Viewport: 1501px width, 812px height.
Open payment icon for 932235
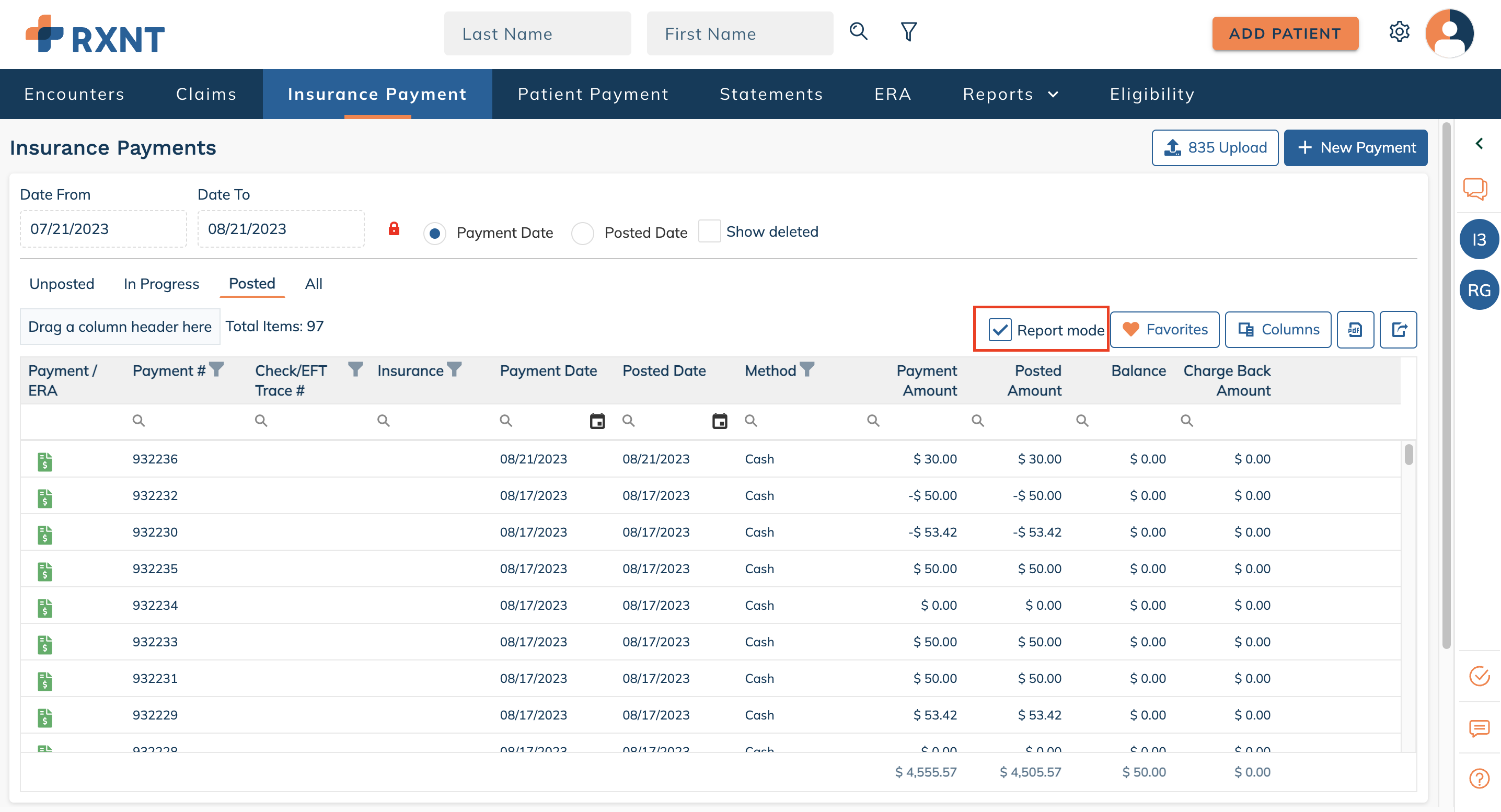45,572
